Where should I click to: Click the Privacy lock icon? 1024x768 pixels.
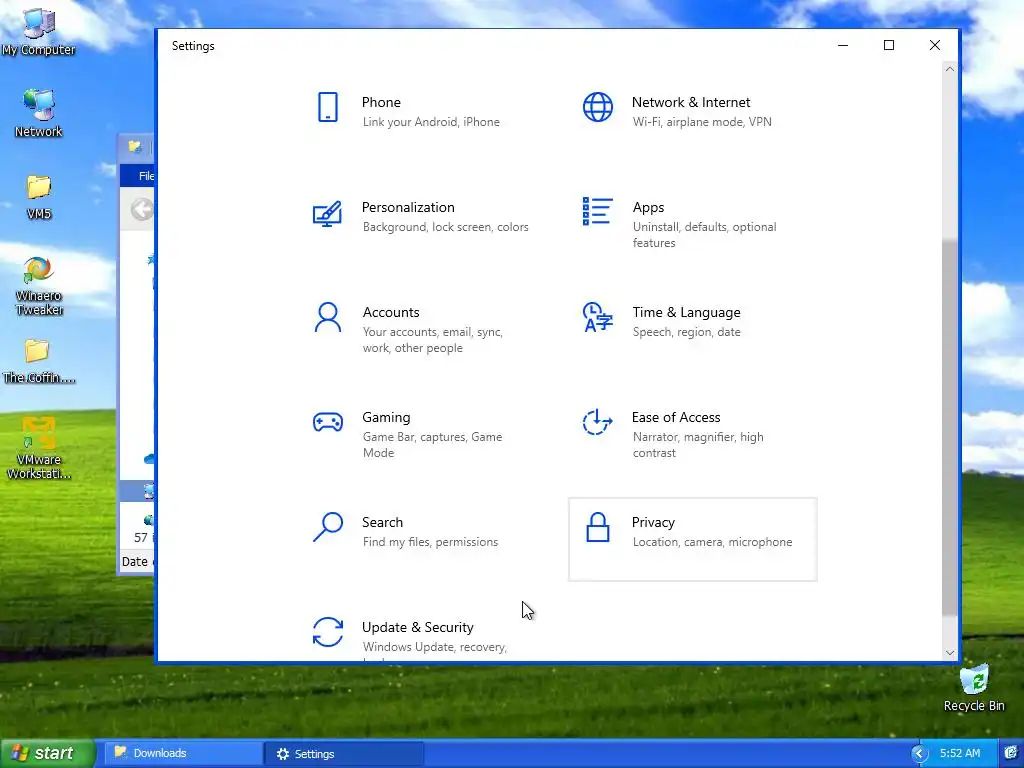coord(598,527)
